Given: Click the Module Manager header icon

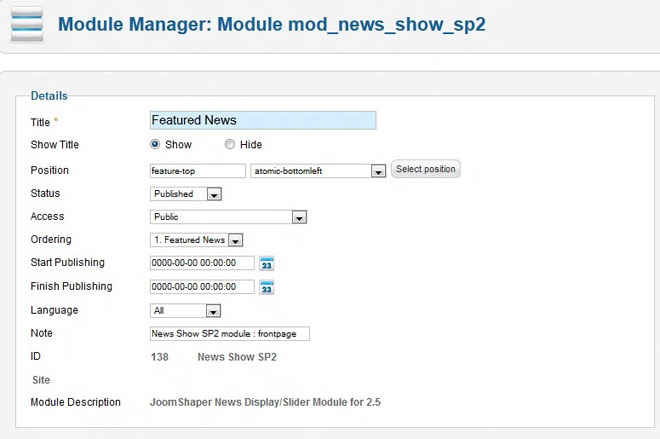Looking at the screenshot, I should 27,22.
